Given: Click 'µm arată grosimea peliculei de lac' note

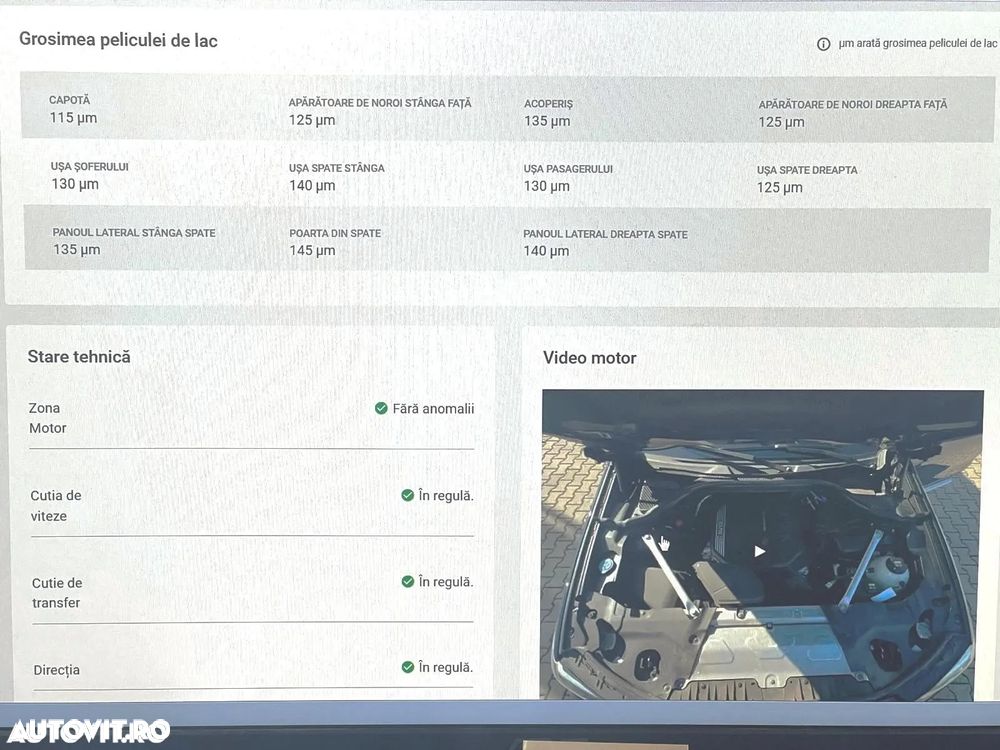Looking at the screenshot, I should click(918, 43).
